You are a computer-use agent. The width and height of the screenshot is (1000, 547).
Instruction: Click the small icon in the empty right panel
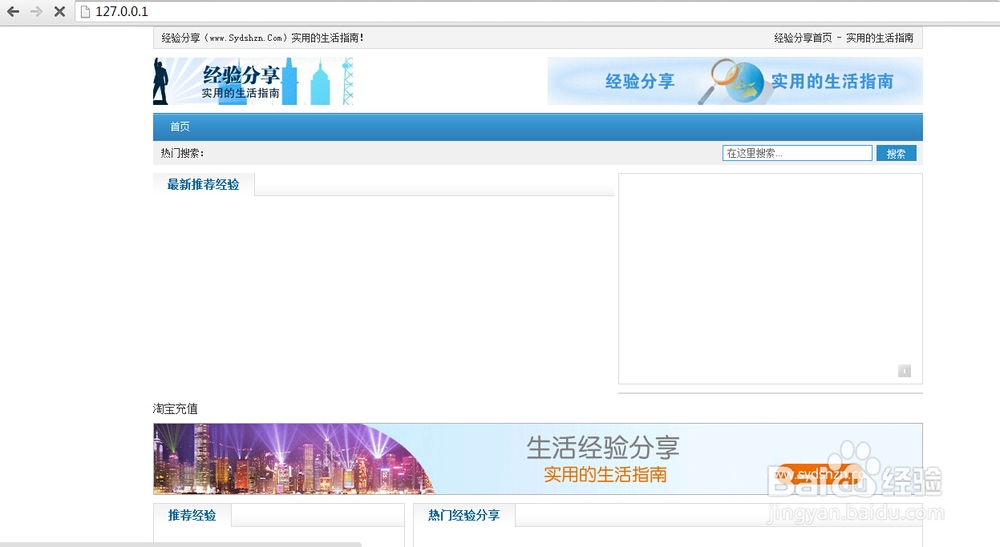point(904,370)
